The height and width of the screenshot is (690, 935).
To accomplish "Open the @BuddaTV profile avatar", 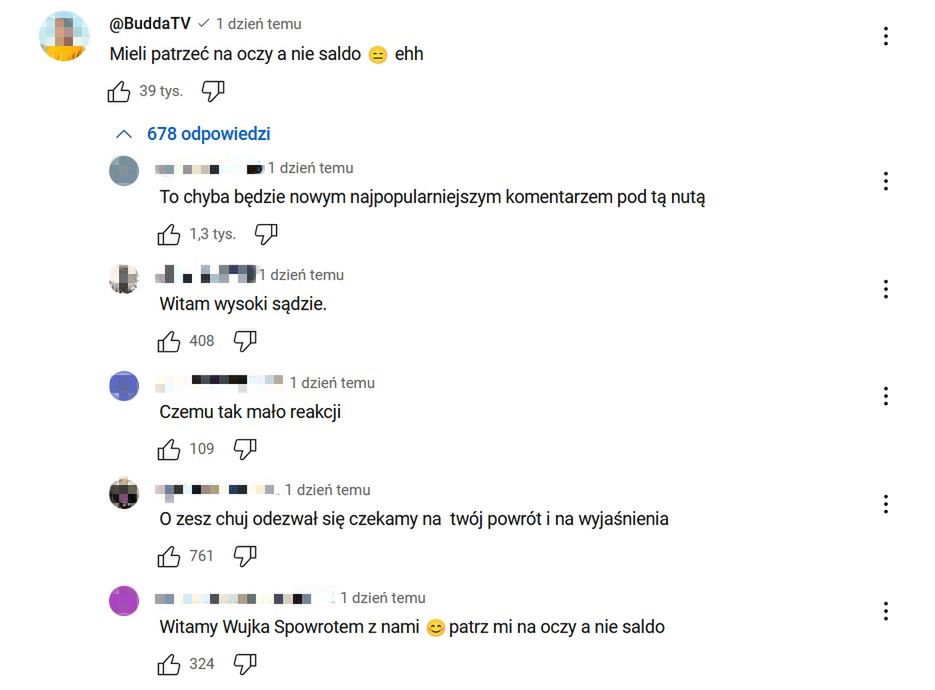I will click(x=63, y=36).
